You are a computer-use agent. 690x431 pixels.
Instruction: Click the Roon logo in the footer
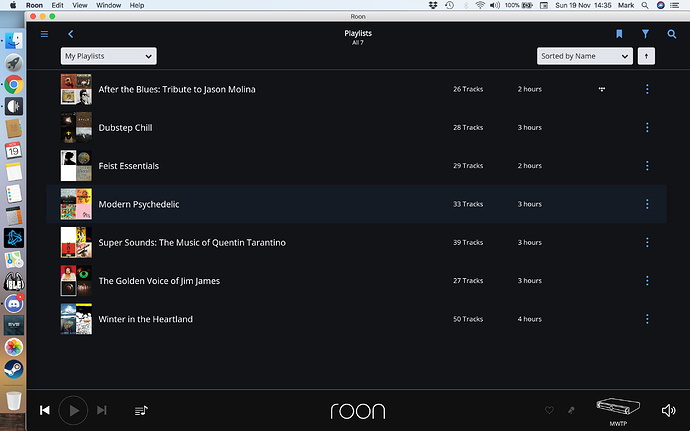pyautogui.click(x=358, y=411)
